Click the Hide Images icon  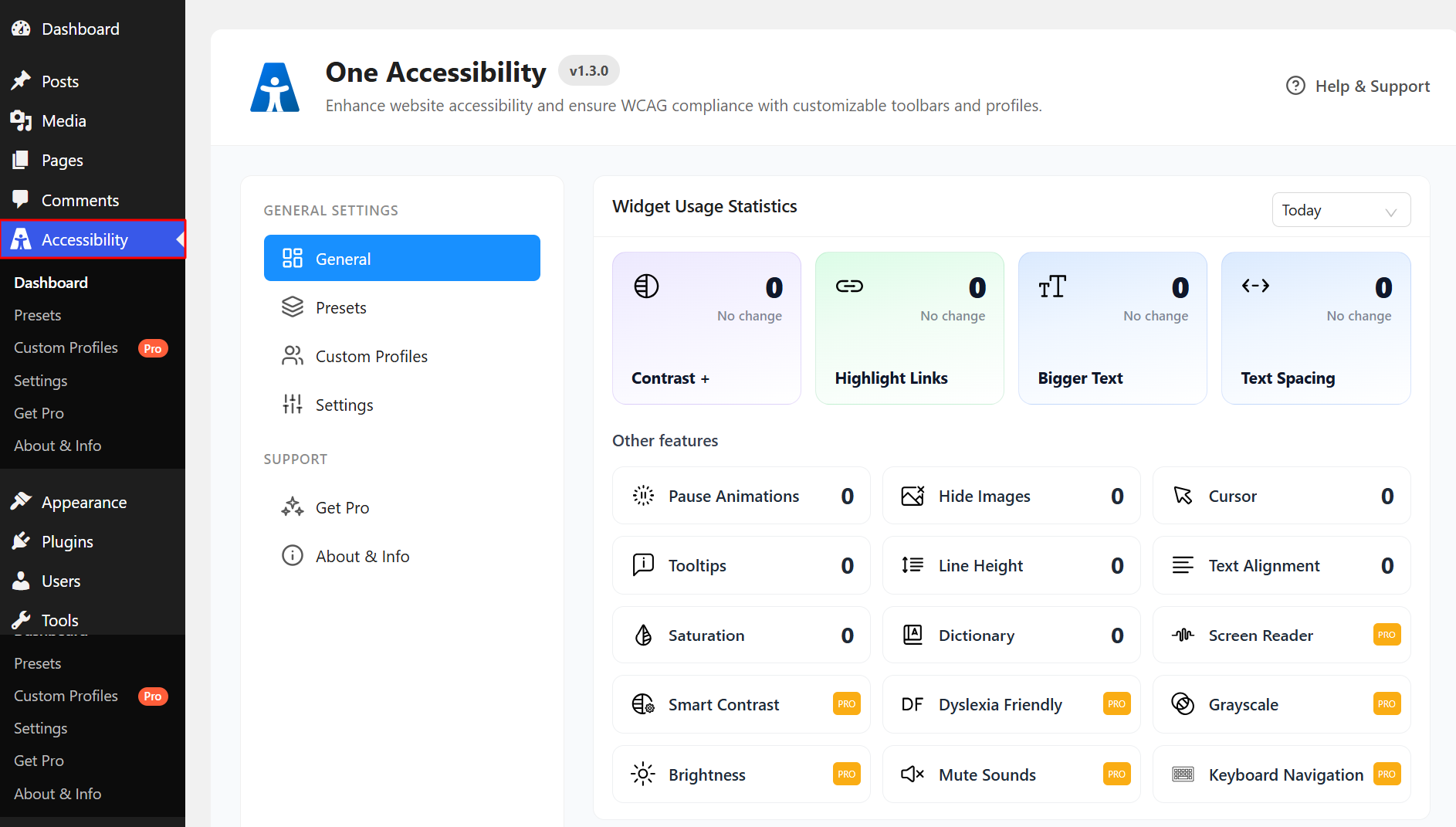913,496
